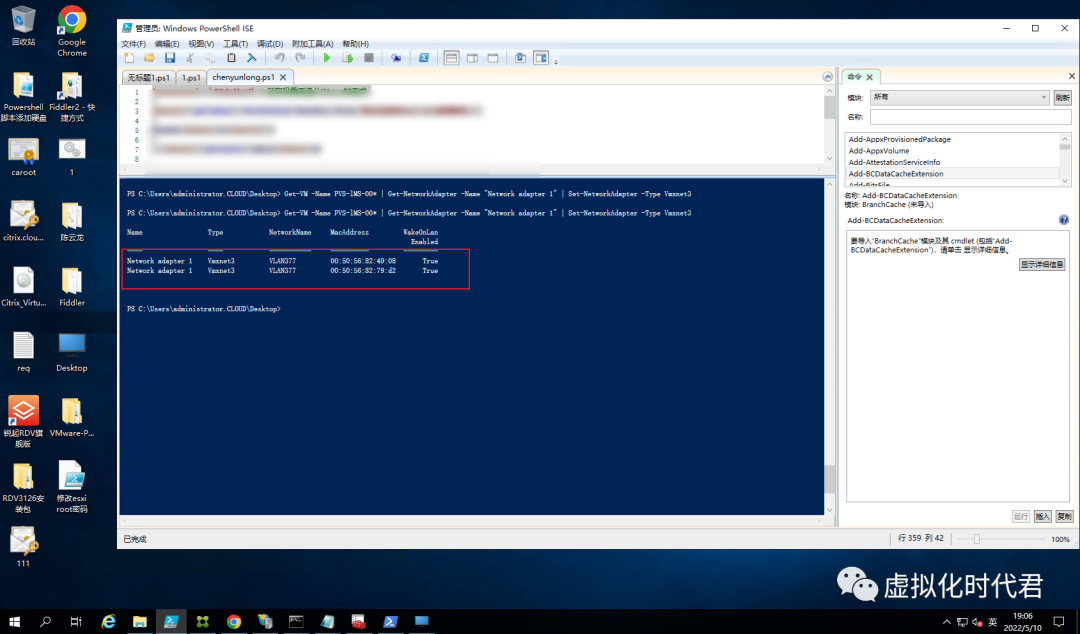Open toolbar overflow options arrow
Image resolution: width=1080 pixels, height=634 pixels.
click(555, 61)
